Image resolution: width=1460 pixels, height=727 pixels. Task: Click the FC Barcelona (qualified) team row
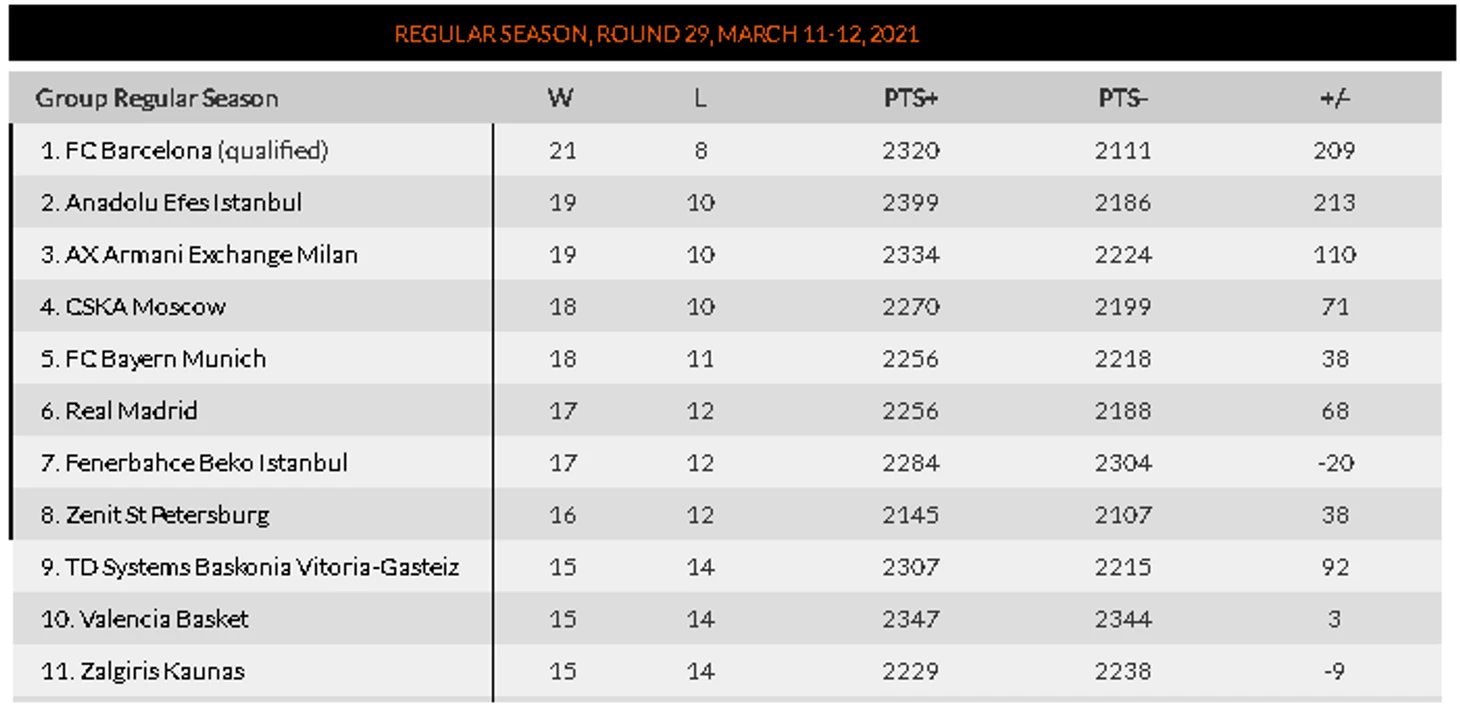(x=726, y=150)
